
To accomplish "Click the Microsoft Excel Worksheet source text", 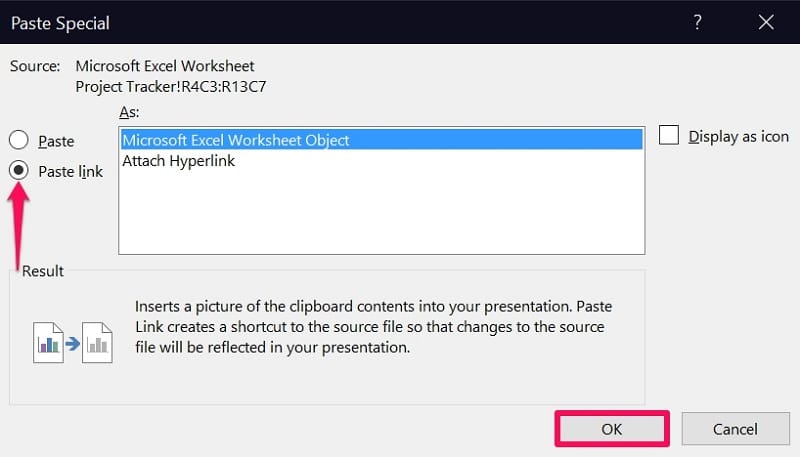I will (x=164, y=66).
